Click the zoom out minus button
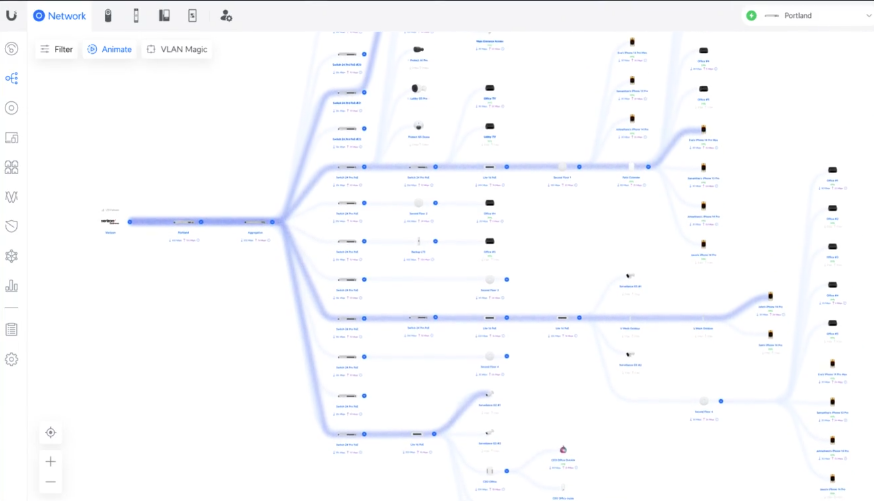Image resolution: width=874 pixels, height=501 pixels. click(x=51, y=482)
